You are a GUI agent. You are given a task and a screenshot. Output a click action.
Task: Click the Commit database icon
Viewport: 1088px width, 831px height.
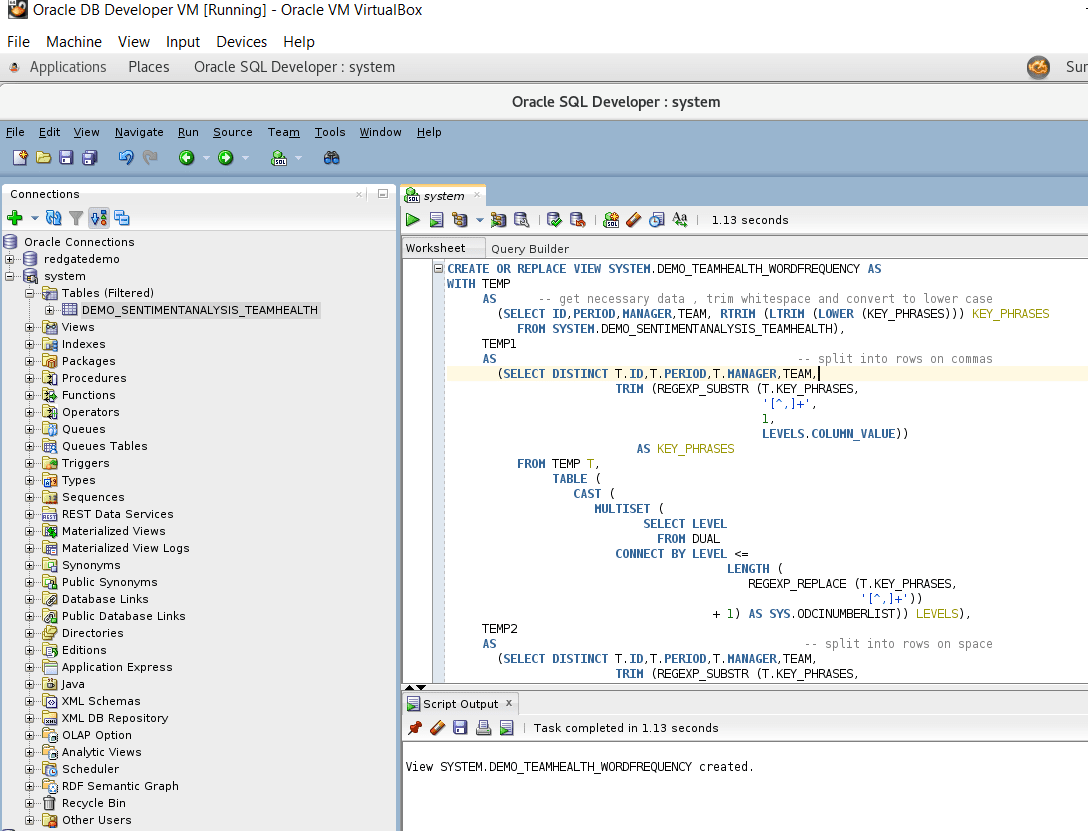point(554,220)
